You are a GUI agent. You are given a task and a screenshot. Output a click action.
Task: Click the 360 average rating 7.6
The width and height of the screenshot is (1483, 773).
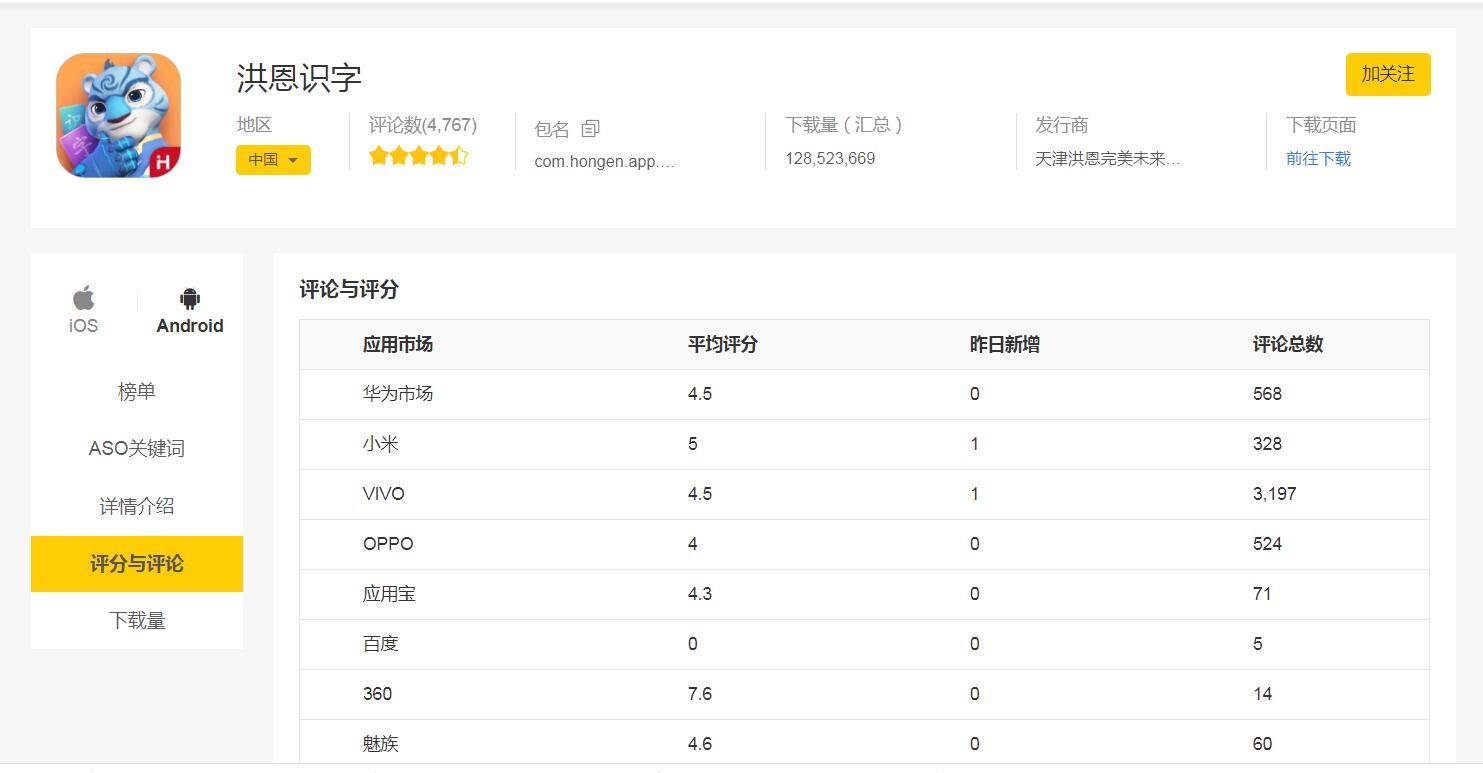pos(700,694)
